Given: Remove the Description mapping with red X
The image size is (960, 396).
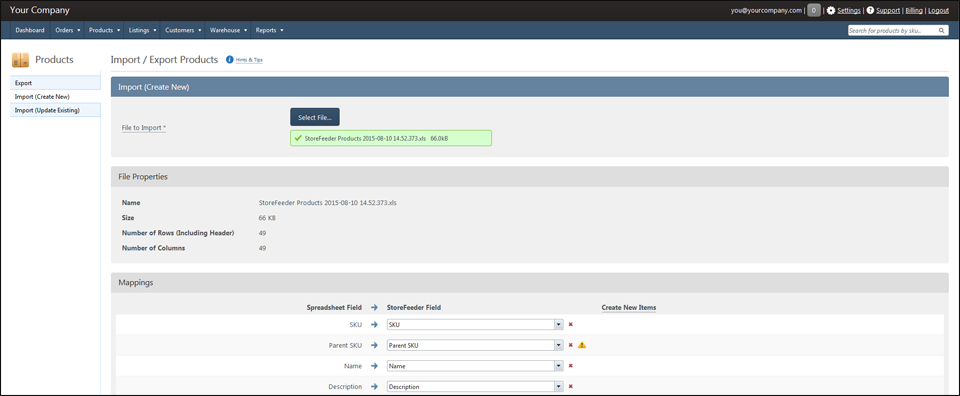Looking at the screenshot, I should pyautogui.click(x=571, y=387).
